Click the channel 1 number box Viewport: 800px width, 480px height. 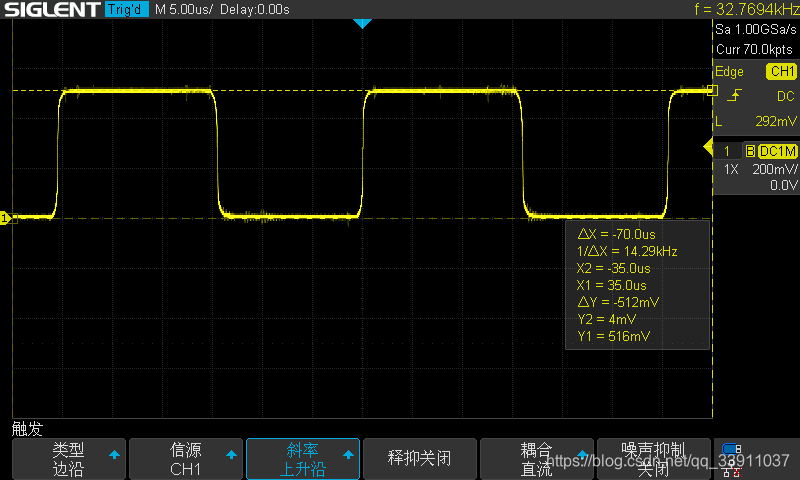coord(727,151)
